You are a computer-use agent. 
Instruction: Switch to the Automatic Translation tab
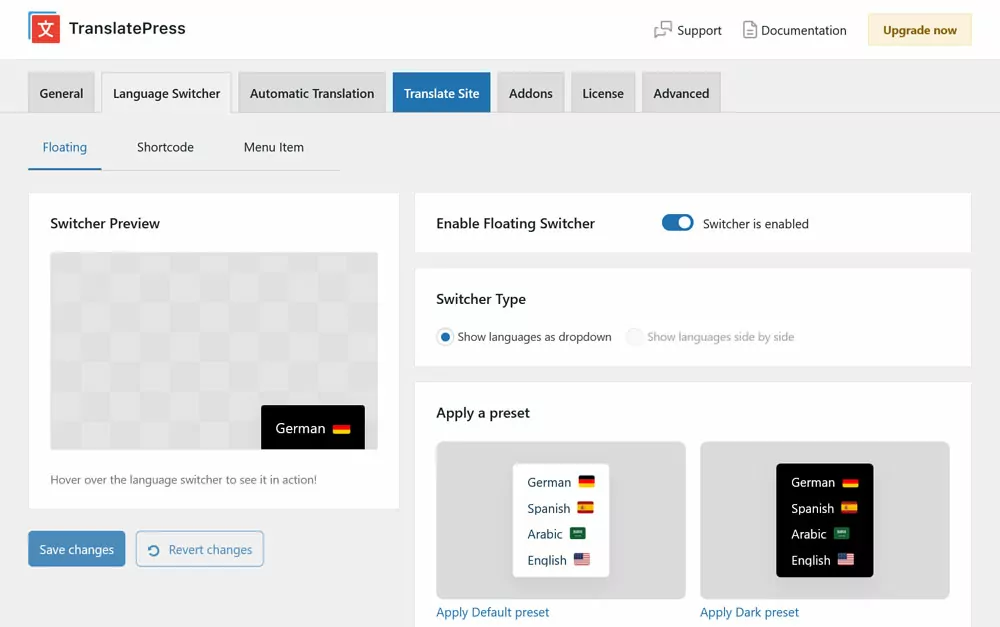click(x=311, y=92)
